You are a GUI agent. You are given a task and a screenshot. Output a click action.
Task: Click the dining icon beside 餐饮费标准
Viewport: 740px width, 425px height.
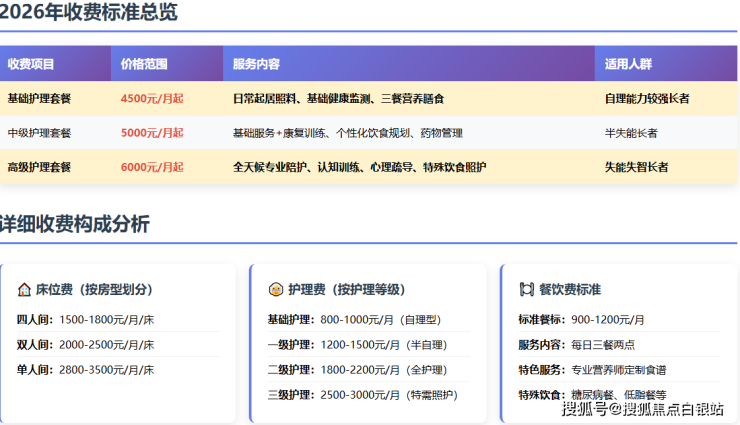526,289
